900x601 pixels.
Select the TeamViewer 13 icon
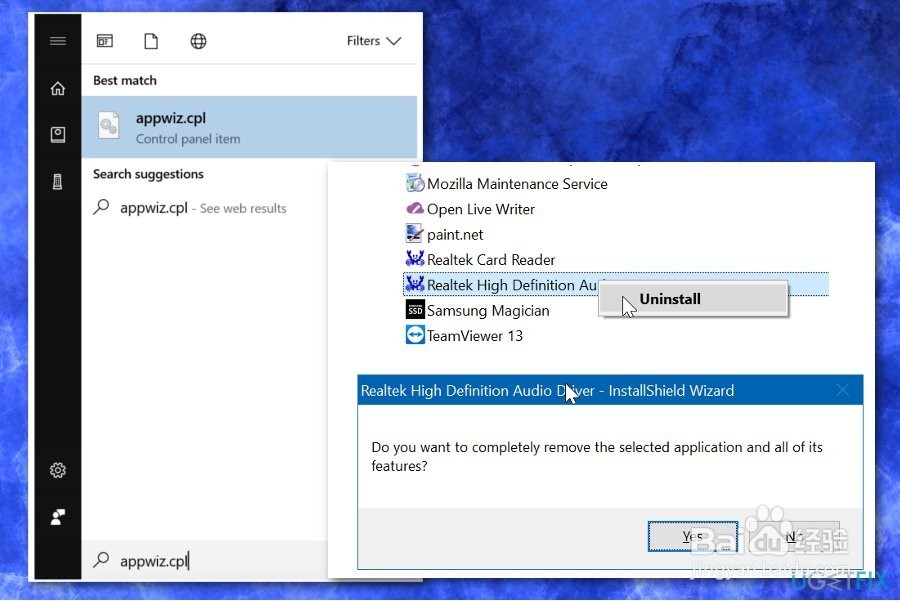point(414,335)
